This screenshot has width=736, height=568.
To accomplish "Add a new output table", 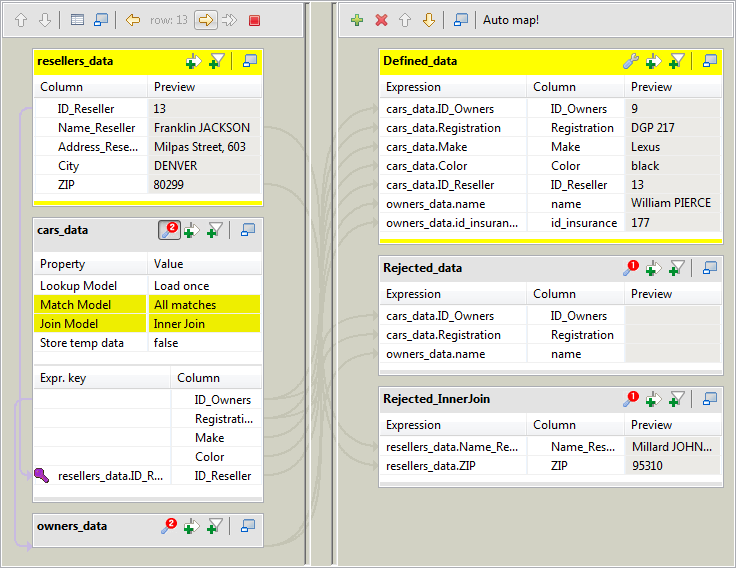I will tap(357, 20).
